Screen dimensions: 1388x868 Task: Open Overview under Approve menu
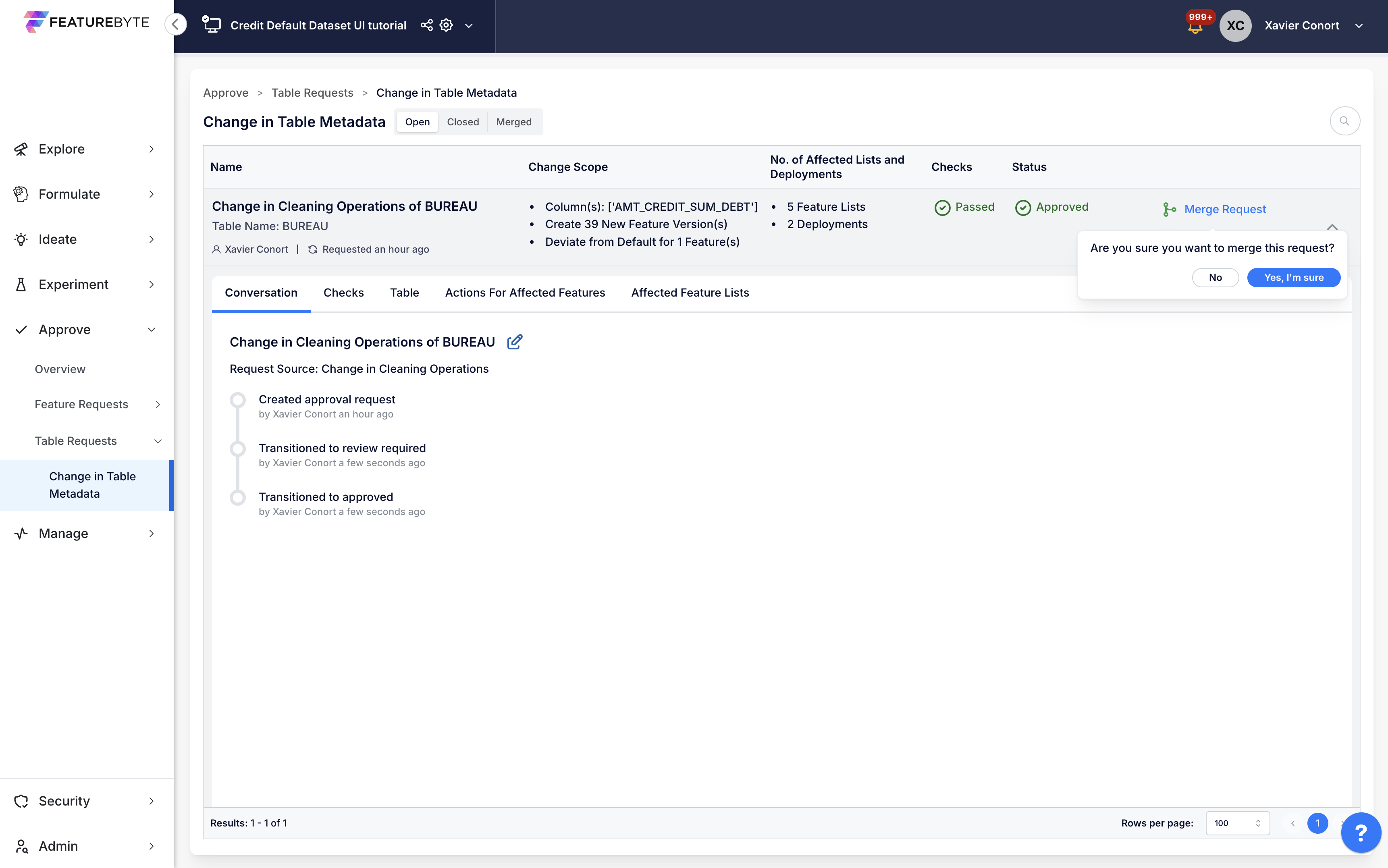tap(60, 369)
